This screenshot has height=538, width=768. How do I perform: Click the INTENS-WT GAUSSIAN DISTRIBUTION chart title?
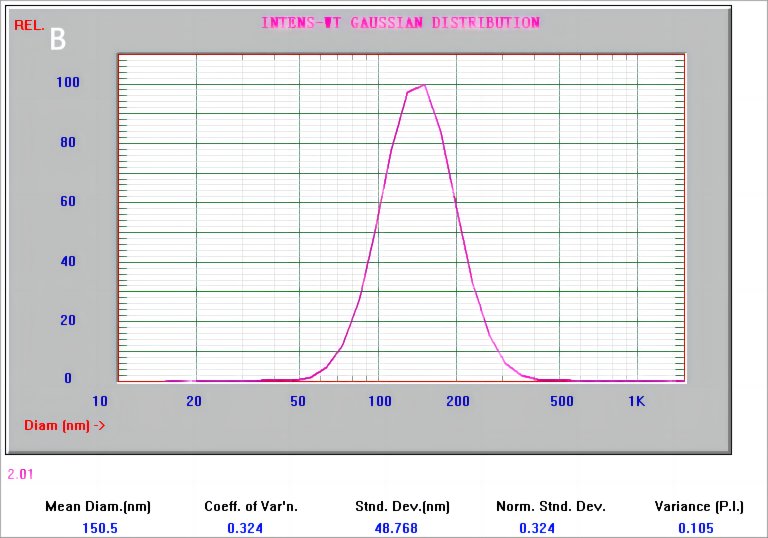pyautogui.click(x=400, y=23)
